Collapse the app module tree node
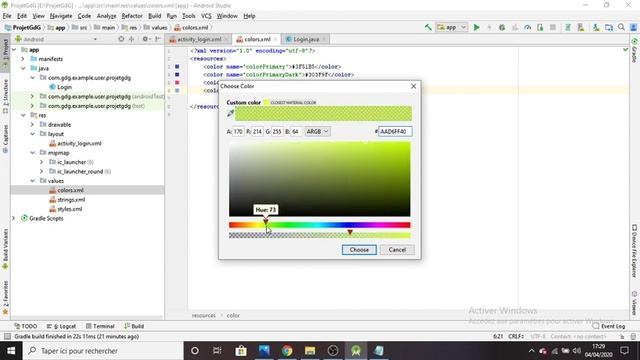This screenshot has width=640, height=360. coord(14,50)
